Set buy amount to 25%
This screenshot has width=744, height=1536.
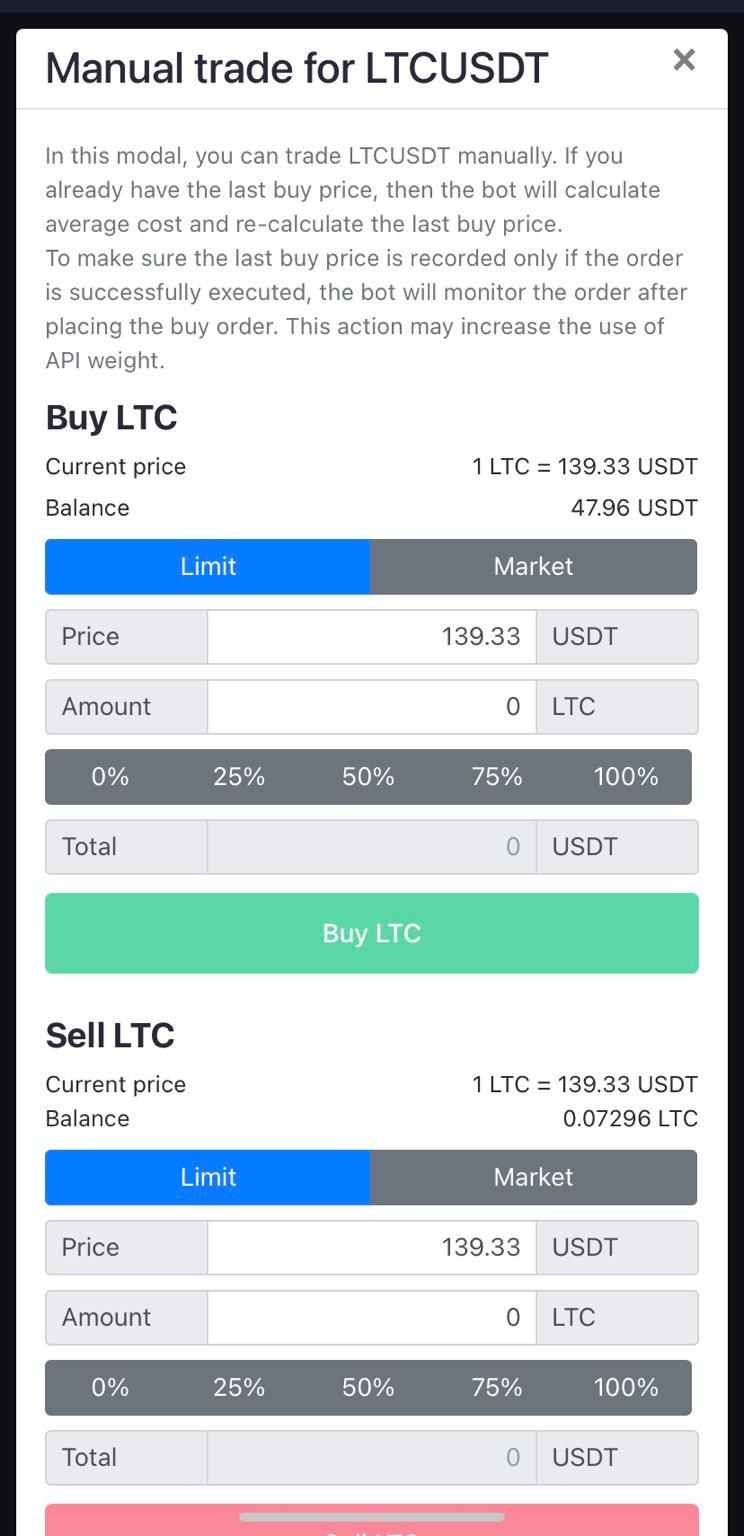[x=239, y=777]
